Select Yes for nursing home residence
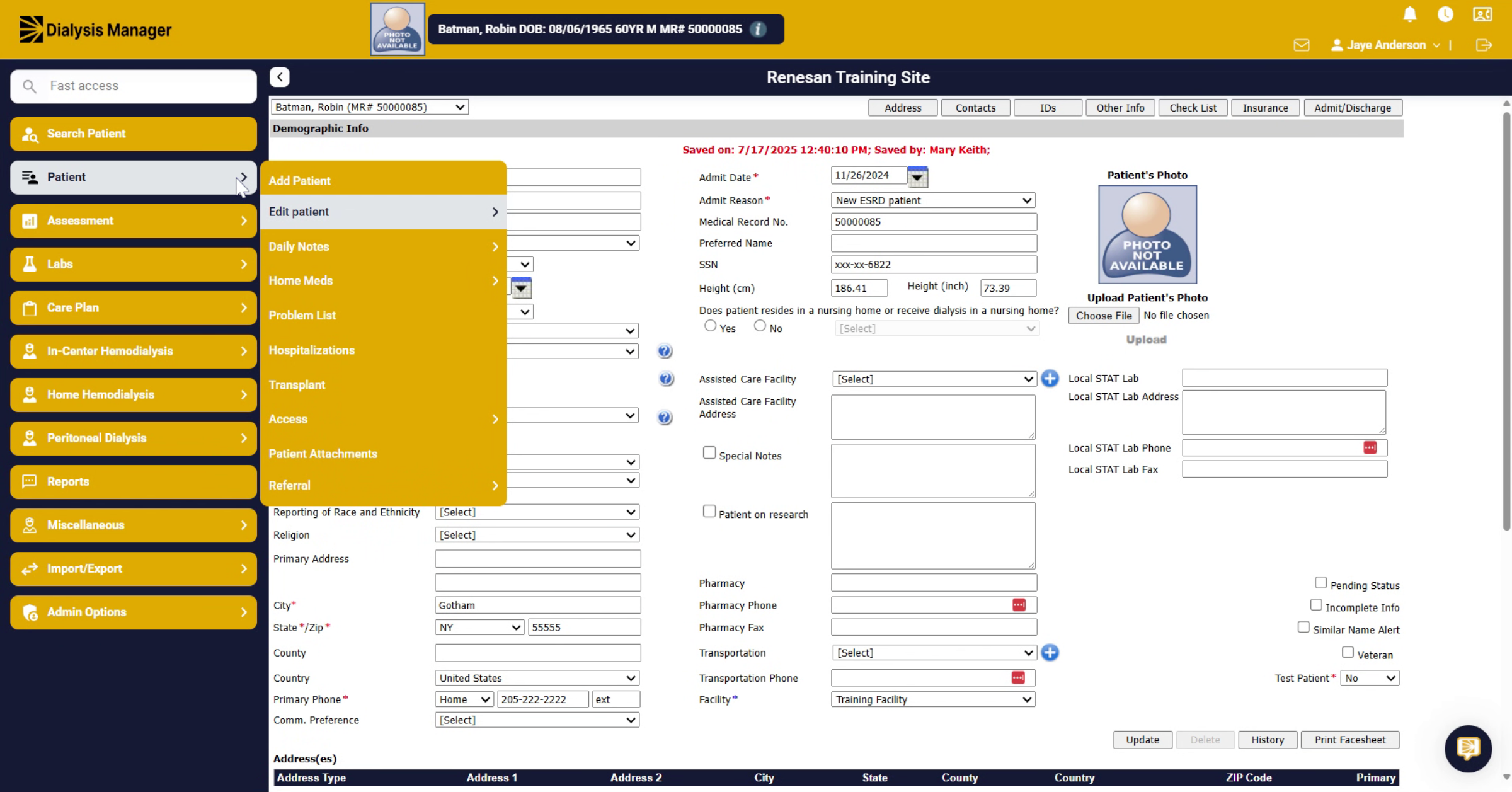Image resolution: width=1512 pixels, height=792 pixels. pyautogui.click(x=710, y=326)
